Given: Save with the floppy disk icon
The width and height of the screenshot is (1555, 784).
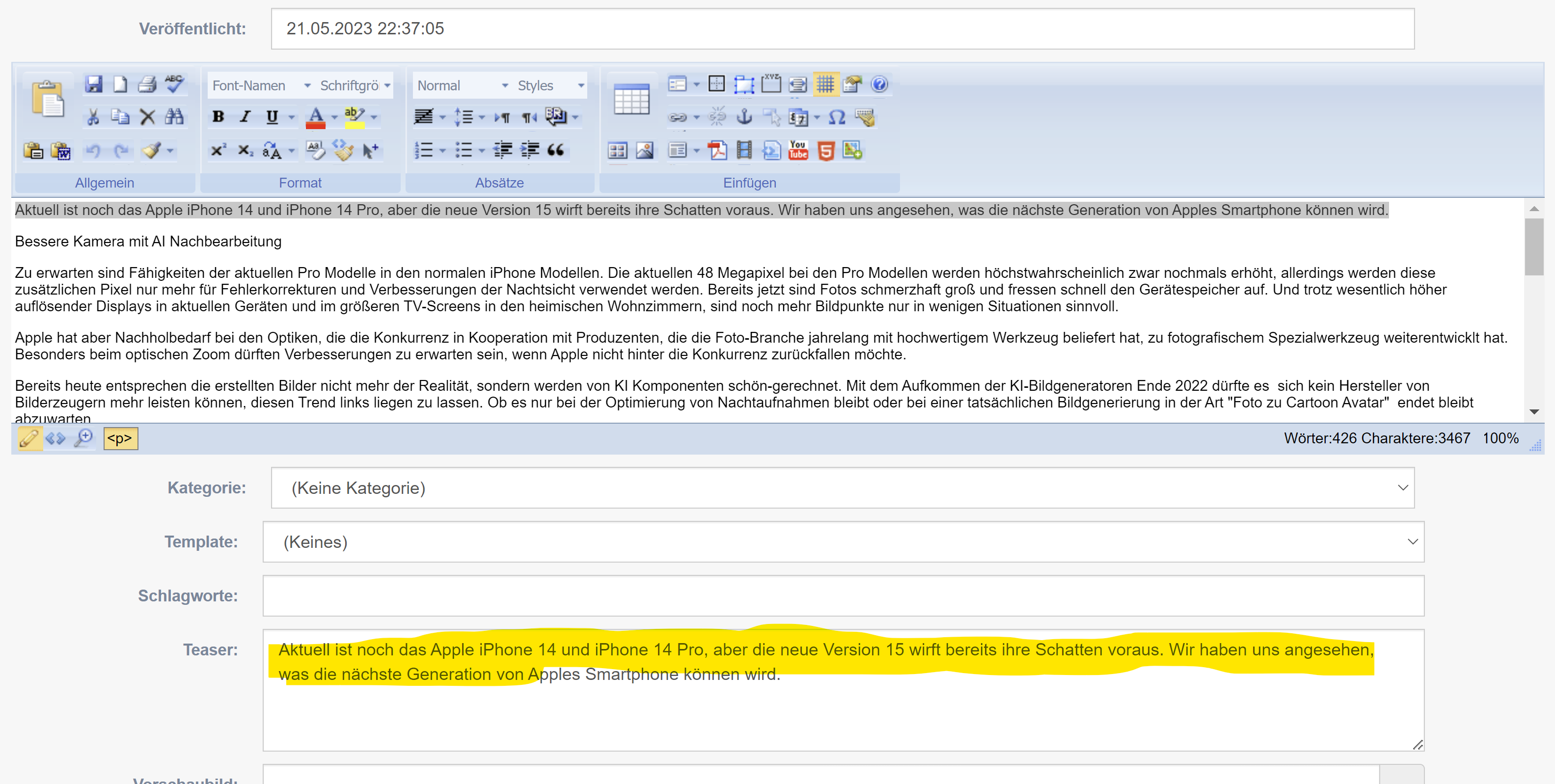Looking at the screenshot, I should [94, 84].
